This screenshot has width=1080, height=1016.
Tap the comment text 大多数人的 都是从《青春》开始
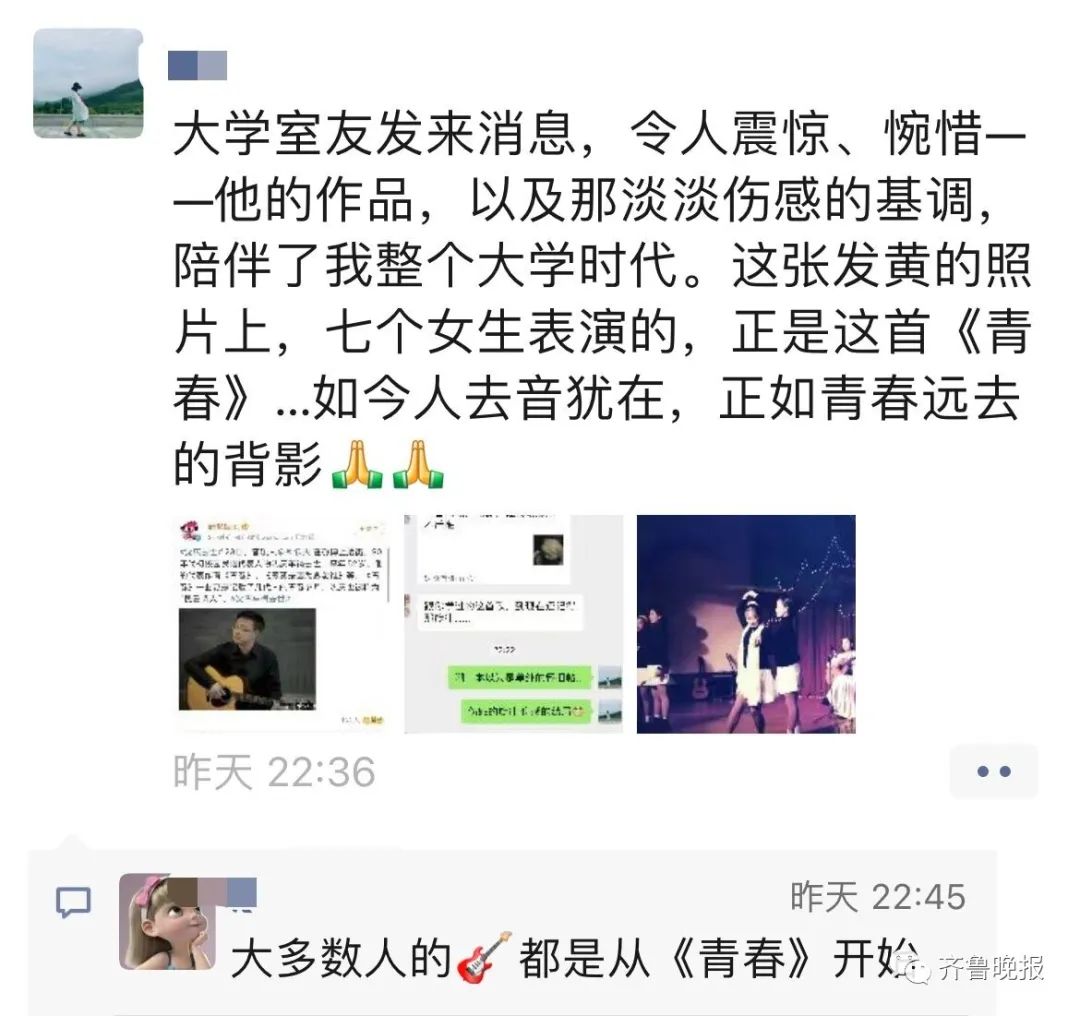click(575, 957)
